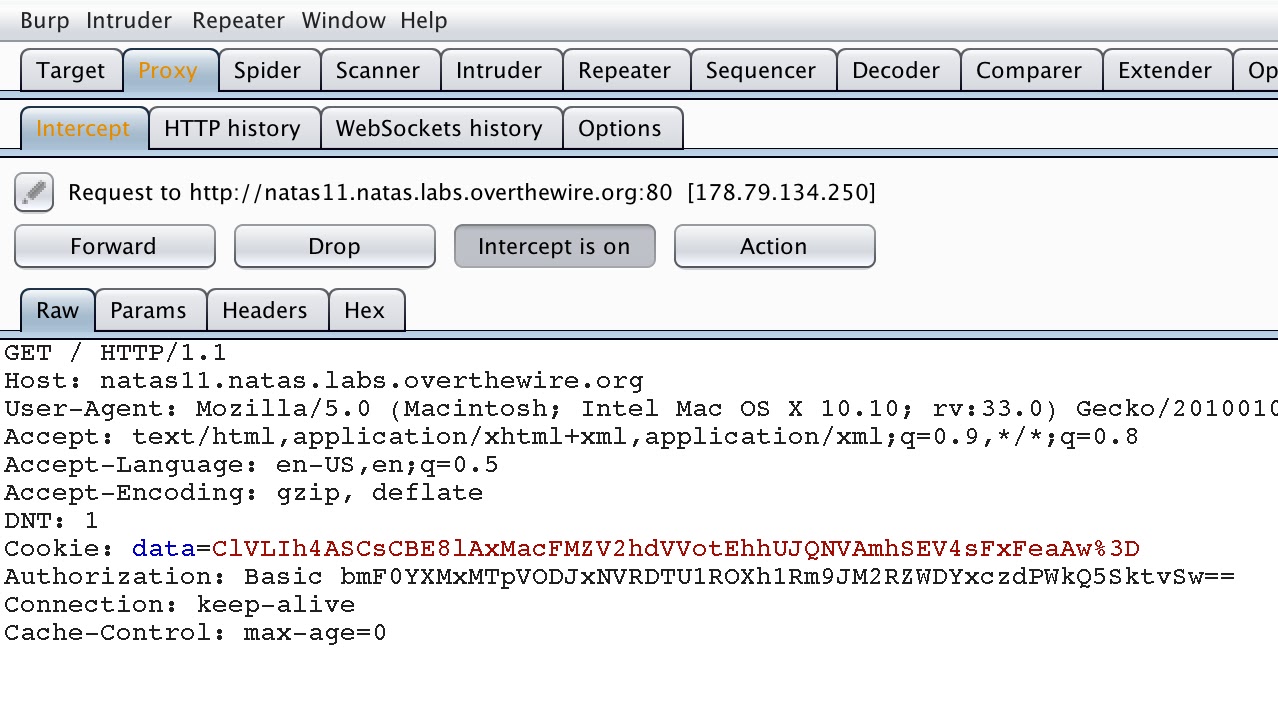Screen dimensions: 1278x710
Task: Switch to the Params view of the request
Action: tap(150, 310)
